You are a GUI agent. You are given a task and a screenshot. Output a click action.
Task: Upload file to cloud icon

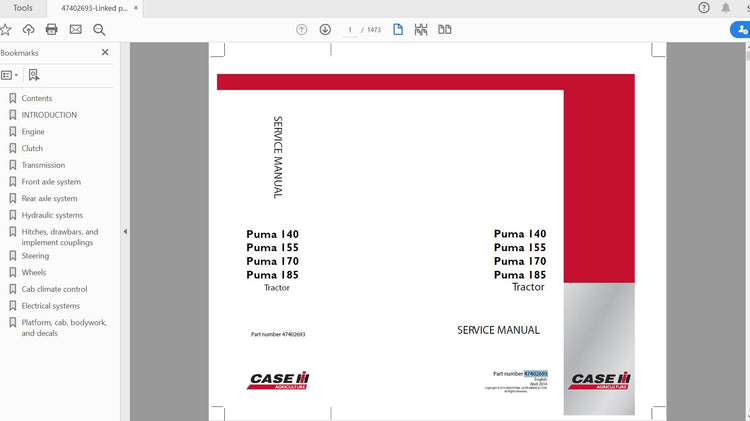[28, 30]
